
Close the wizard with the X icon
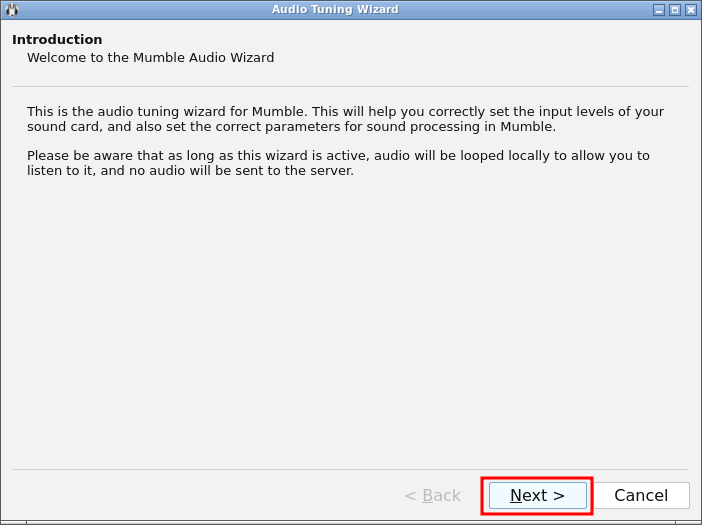(691, 10)
